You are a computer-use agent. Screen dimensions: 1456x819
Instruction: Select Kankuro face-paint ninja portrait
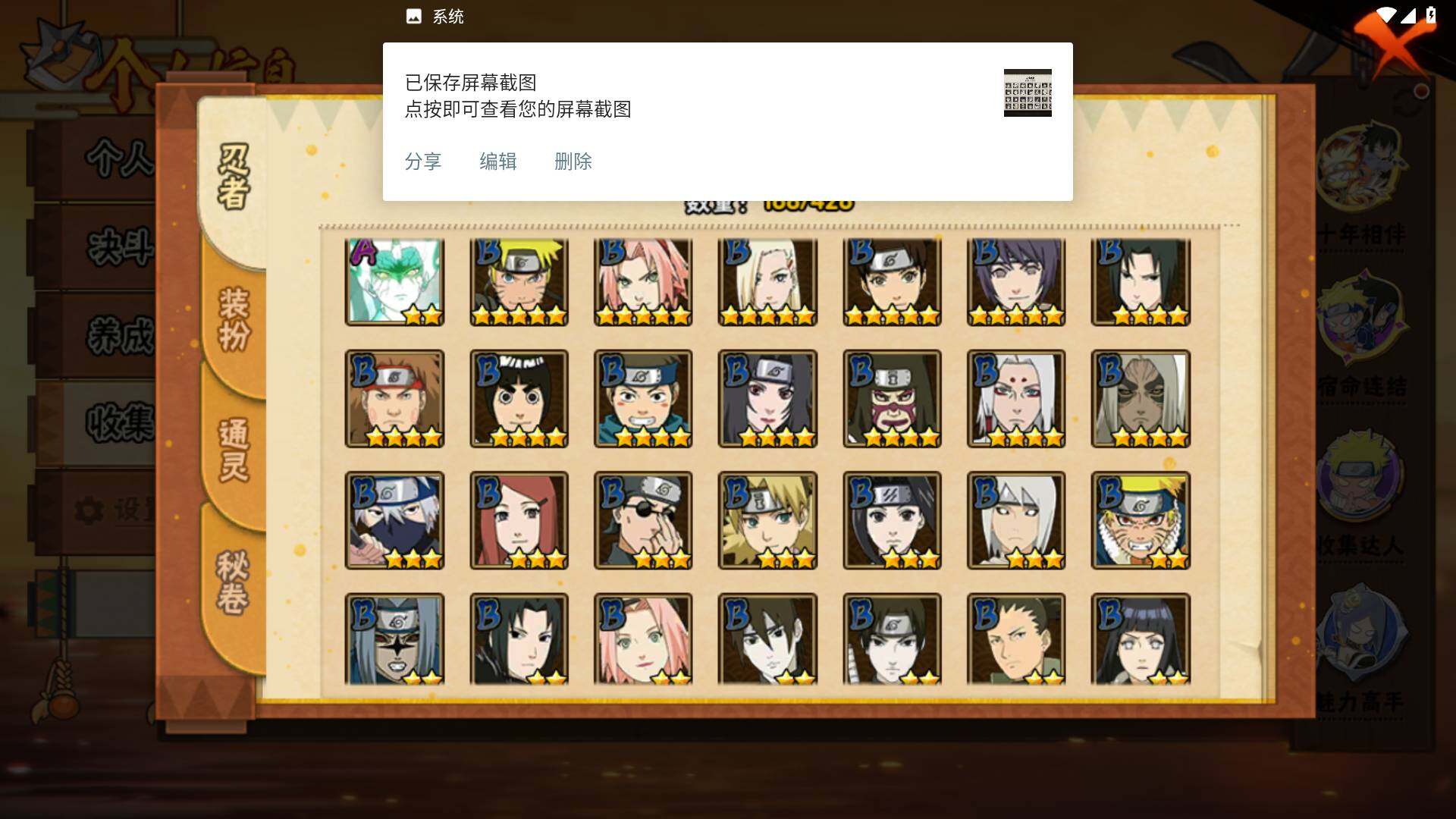pyautogui.click(x=892, y=398)
